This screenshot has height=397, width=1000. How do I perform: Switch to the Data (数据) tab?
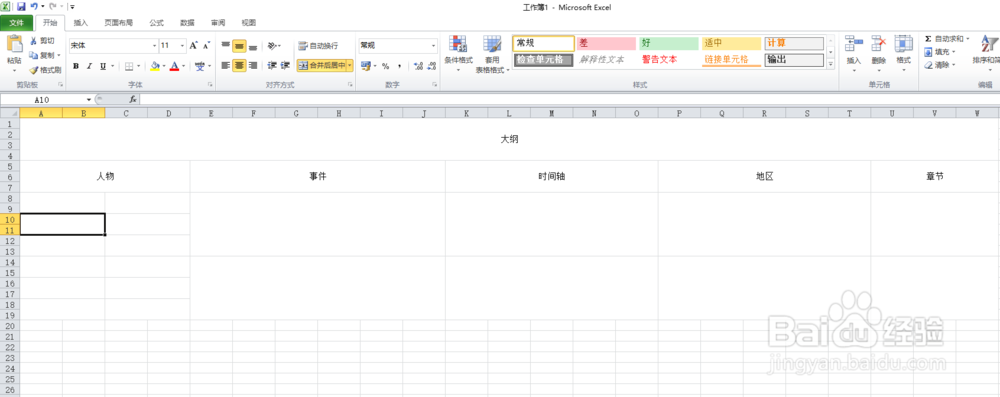pyautogui.click(x=187, y=23)
